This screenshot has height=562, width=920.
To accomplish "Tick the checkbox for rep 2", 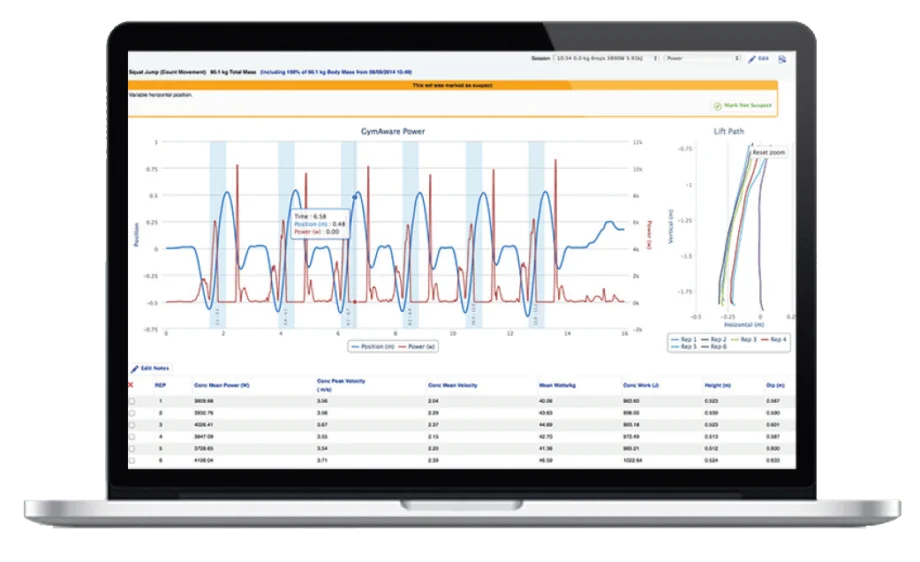I will coord(132,413).
